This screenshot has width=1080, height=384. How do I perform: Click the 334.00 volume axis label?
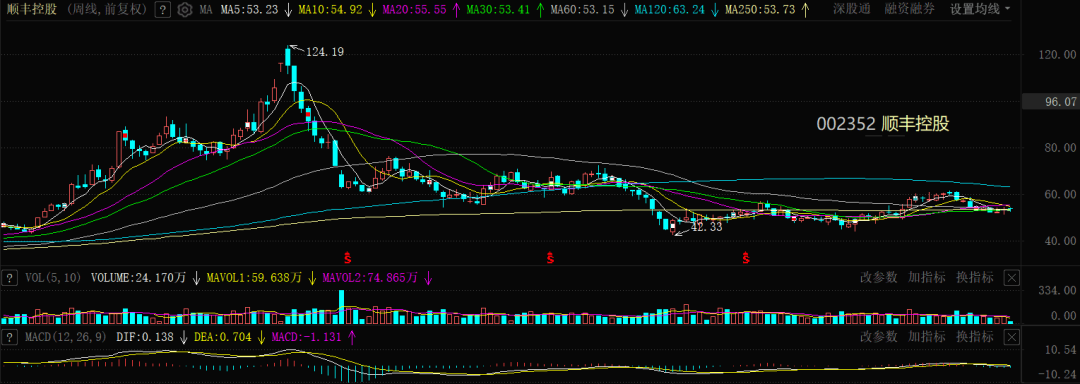click(1057, 291)
